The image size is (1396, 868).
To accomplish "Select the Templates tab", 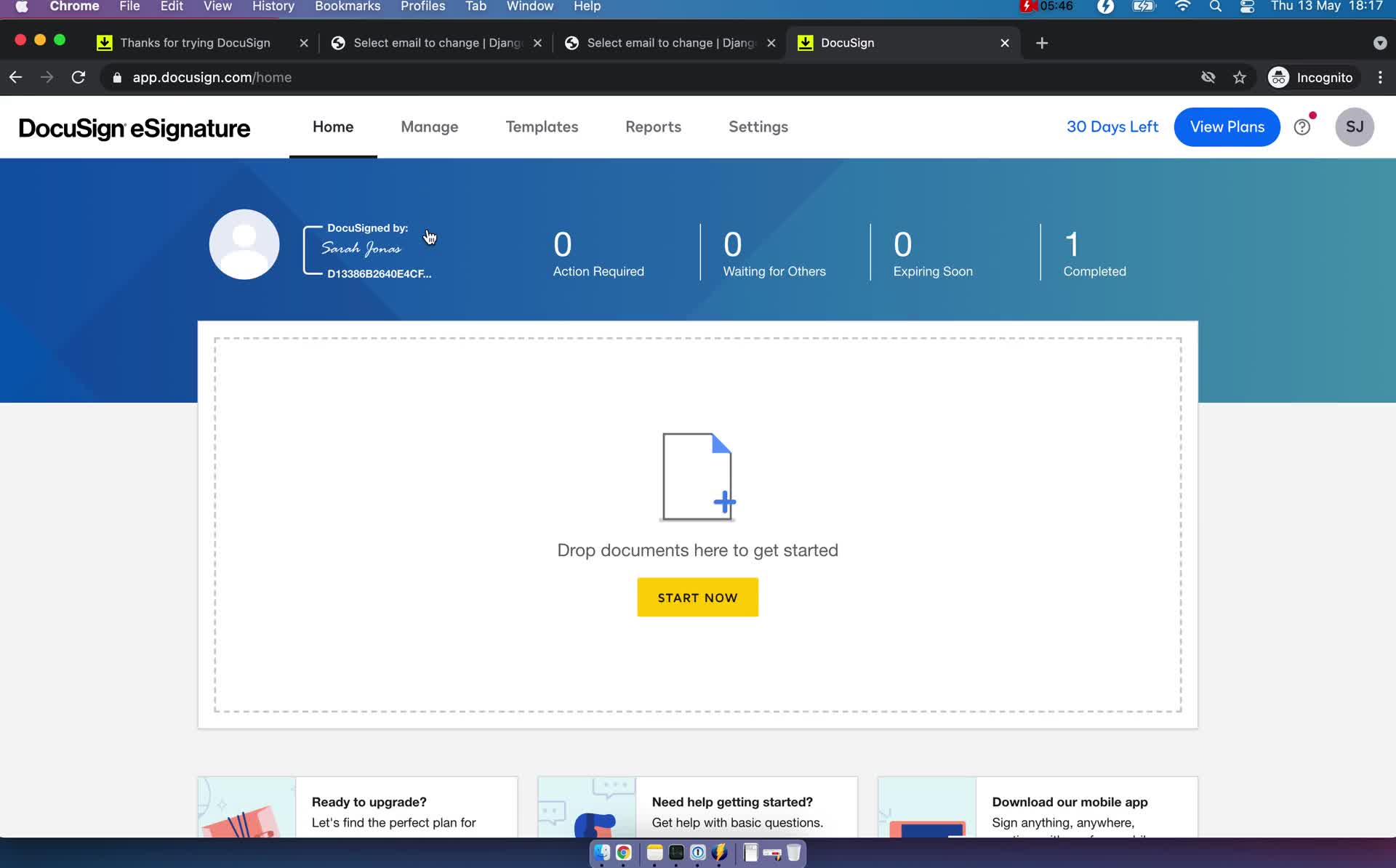I will [541, 127].
